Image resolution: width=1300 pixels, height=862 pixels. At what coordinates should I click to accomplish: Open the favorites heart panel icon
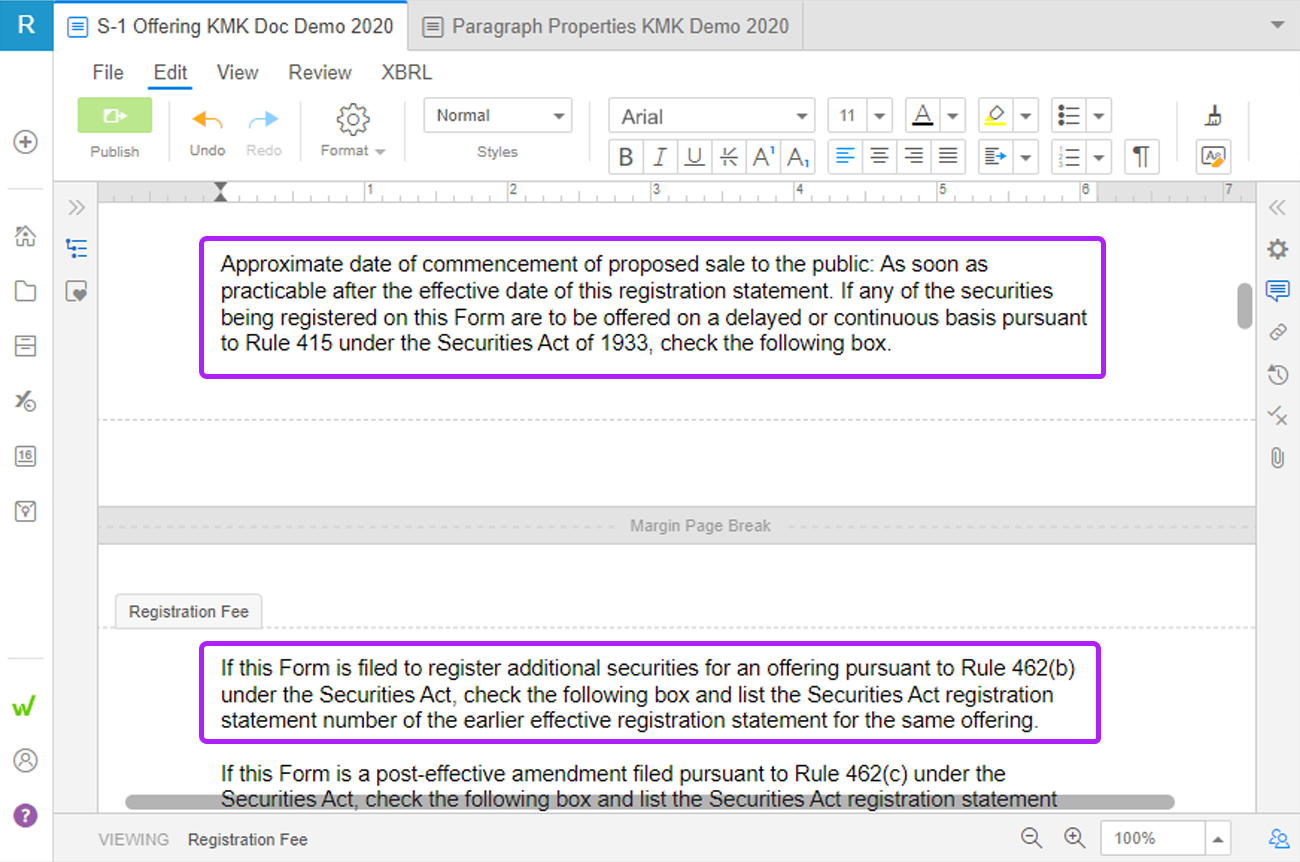point(76,291)
